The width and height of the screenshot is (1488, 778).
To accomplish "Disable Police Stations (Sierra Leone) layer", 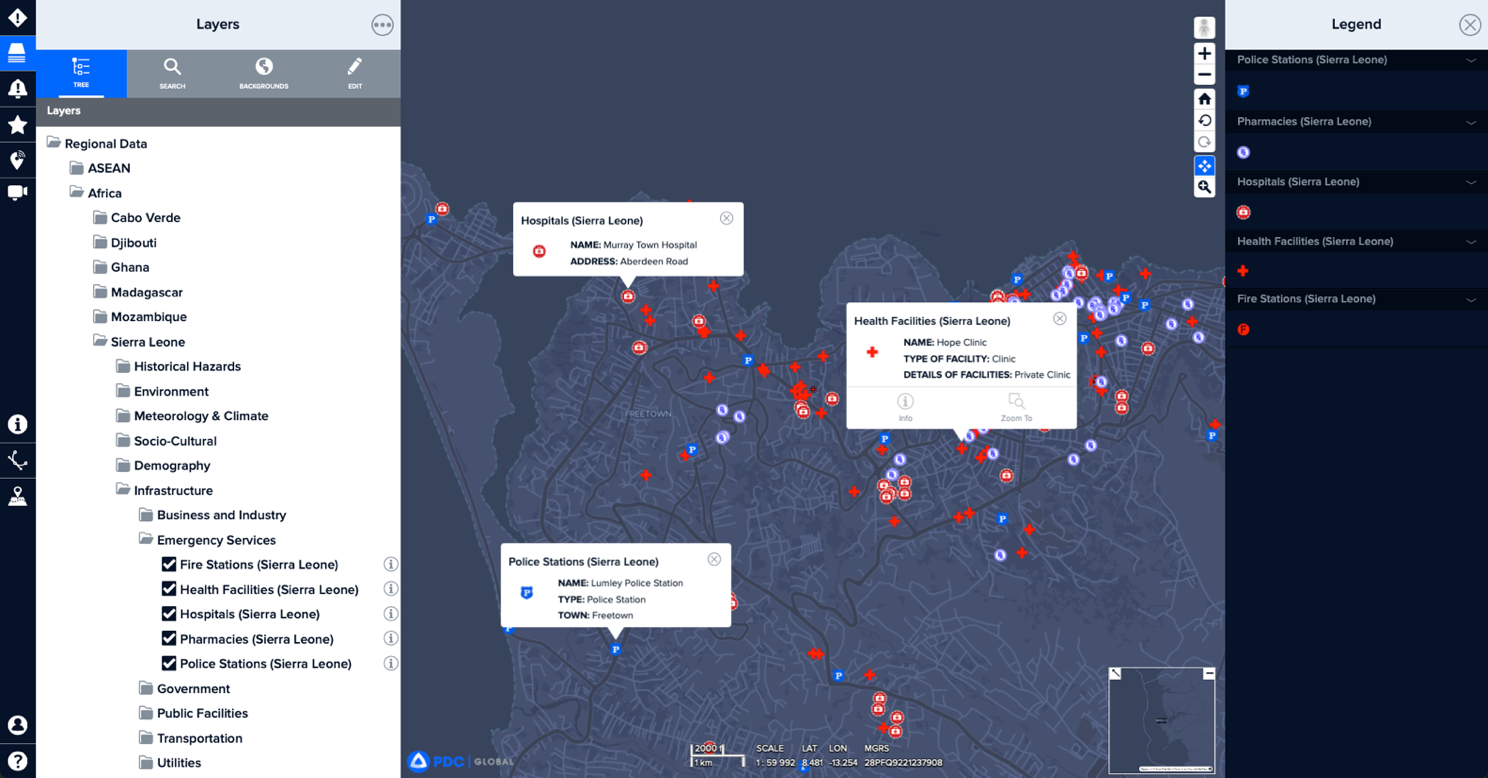I will click(x=169, y=663).
